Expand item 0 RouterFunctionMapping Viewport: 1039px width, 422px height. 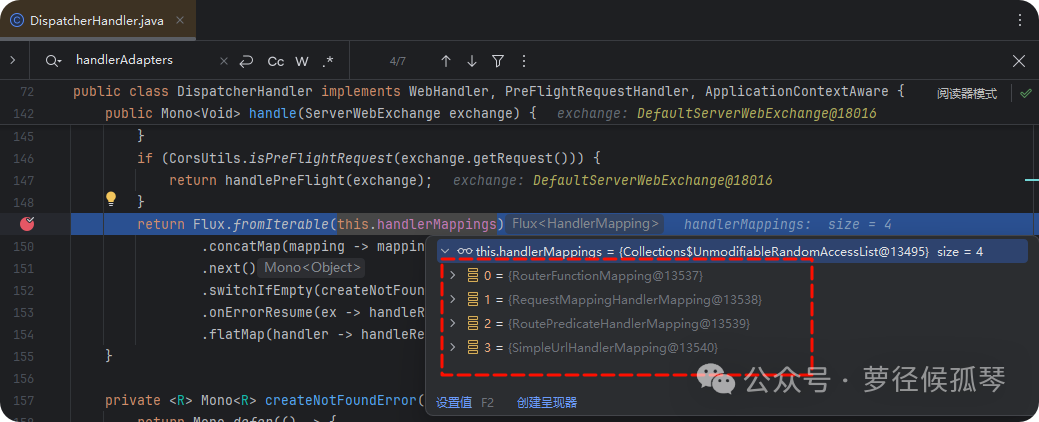(x=453, y=275)
